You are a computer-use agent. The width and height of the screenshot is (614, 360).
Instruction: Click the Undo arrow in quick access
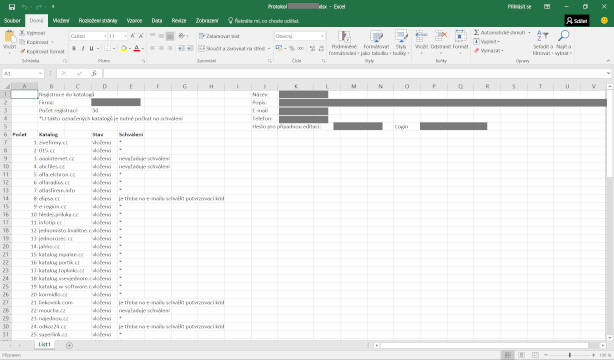click(25, 7)
